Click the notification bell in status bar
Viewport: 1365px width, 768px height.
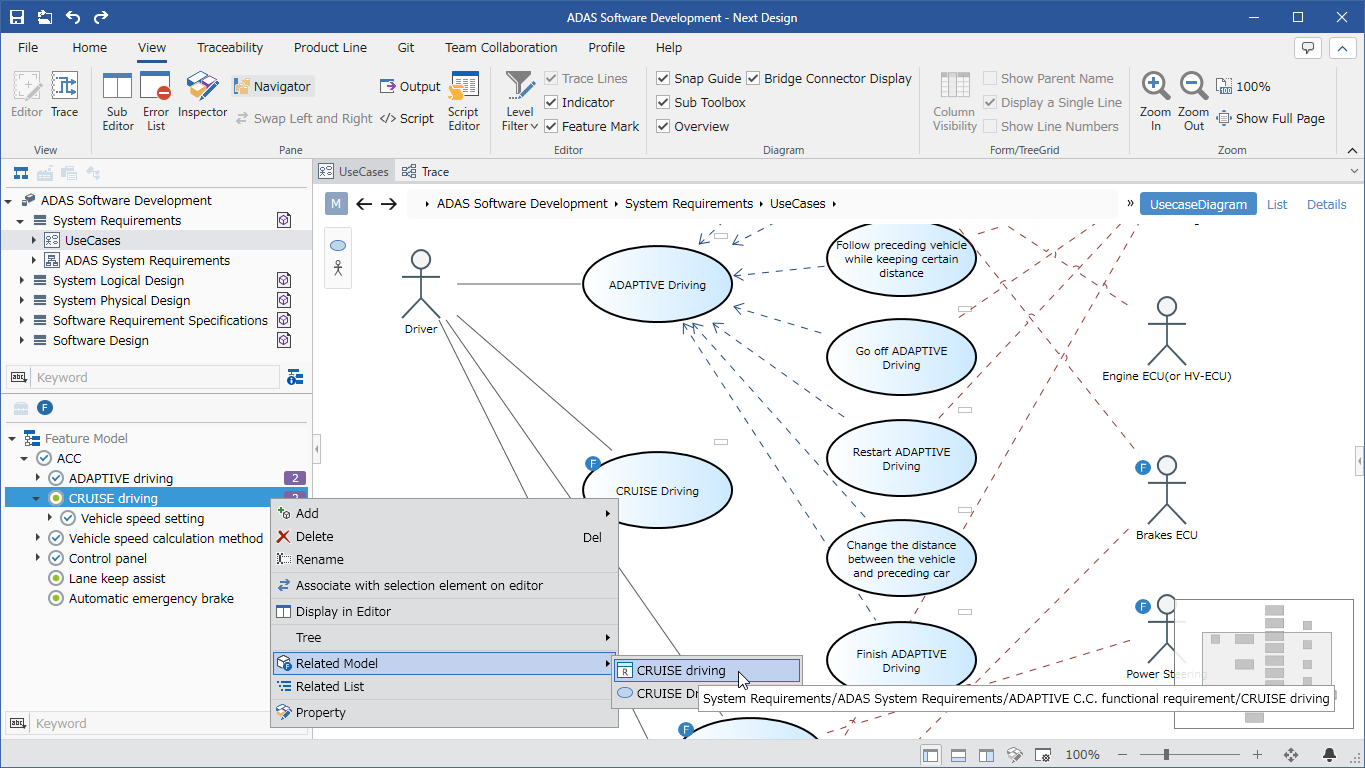click(x=1330, y=755)
